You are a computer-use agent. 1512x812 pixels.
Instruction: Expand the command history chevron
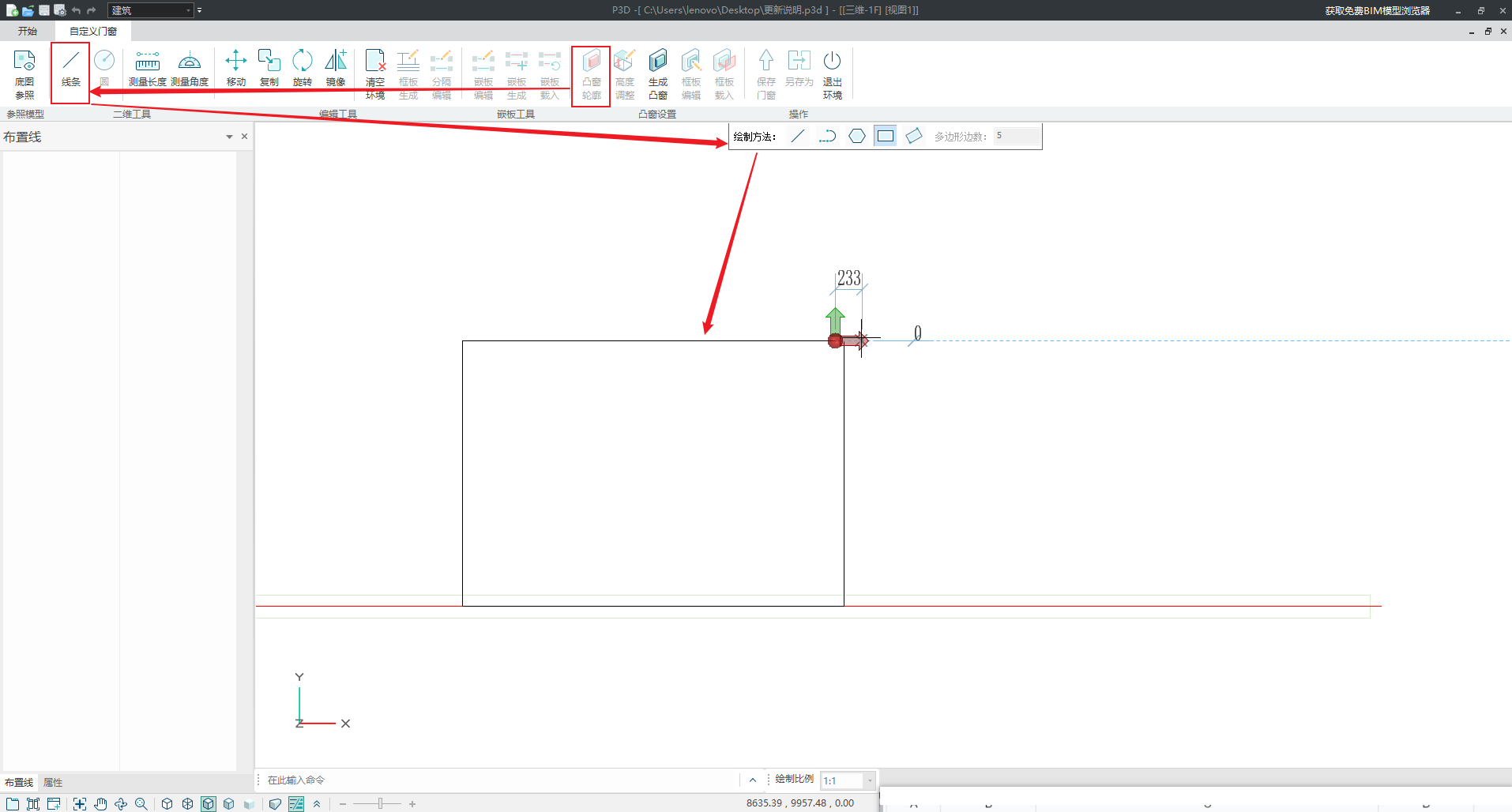(753, 780)
